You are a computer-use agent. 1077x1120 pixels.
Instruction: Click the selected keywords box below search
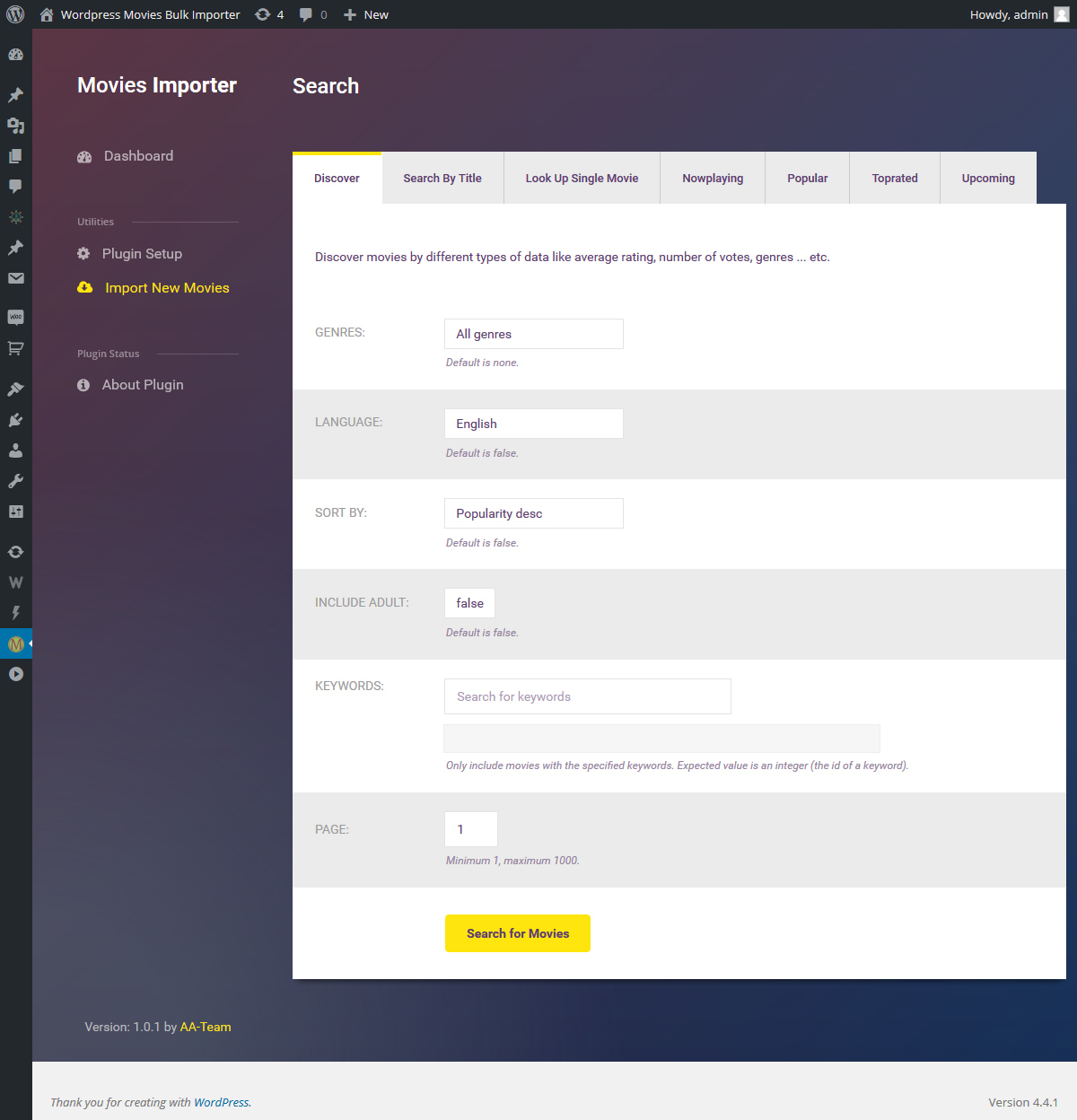pos(661,739)
